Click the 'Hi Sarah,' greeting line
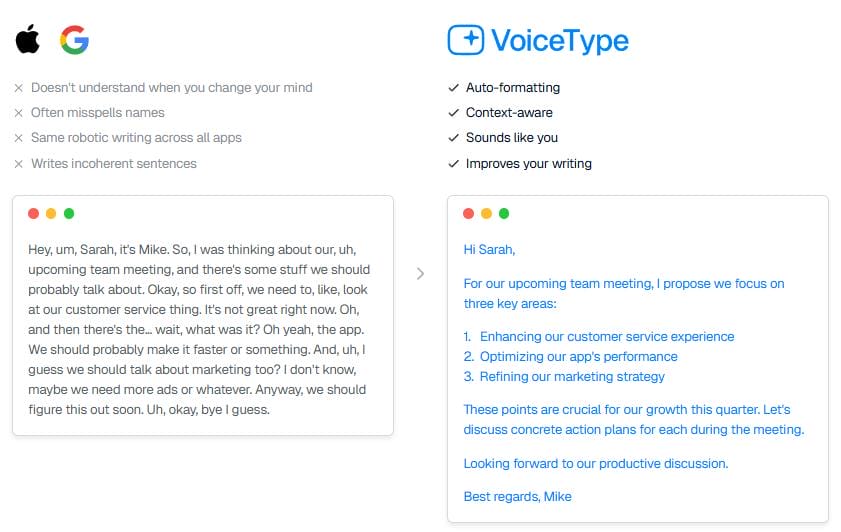The width and height of the screenshot is (841, 532). click(x=490, y=249)
